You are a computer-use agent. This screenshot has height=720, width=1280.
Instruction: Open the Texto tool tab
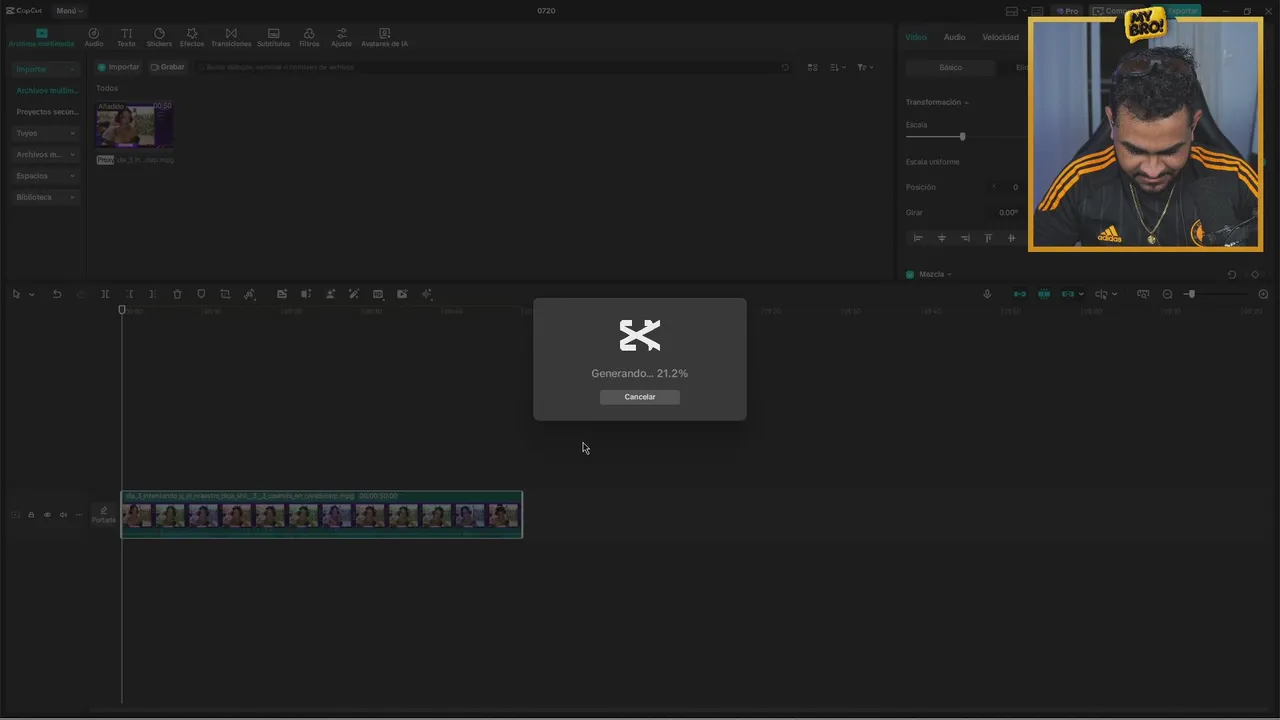pos(126,38)
